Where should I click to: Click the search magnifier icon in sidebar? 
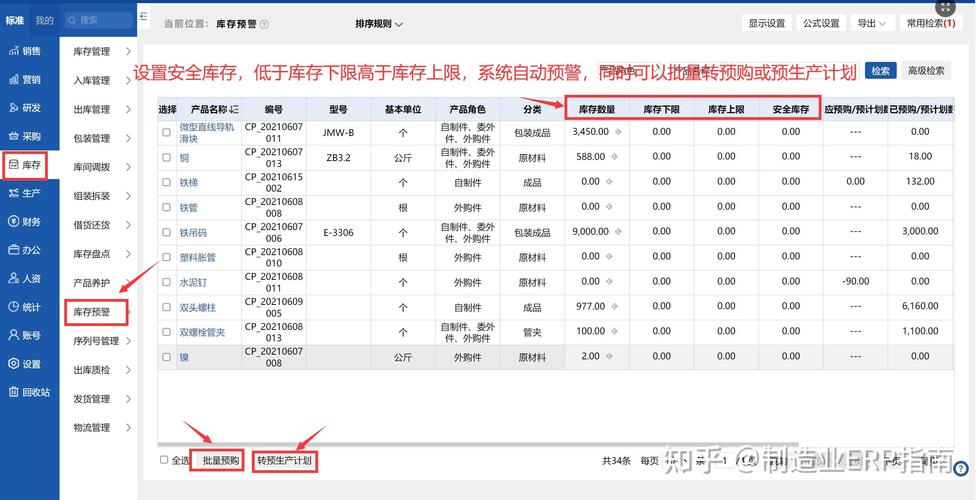click(72, 21)
